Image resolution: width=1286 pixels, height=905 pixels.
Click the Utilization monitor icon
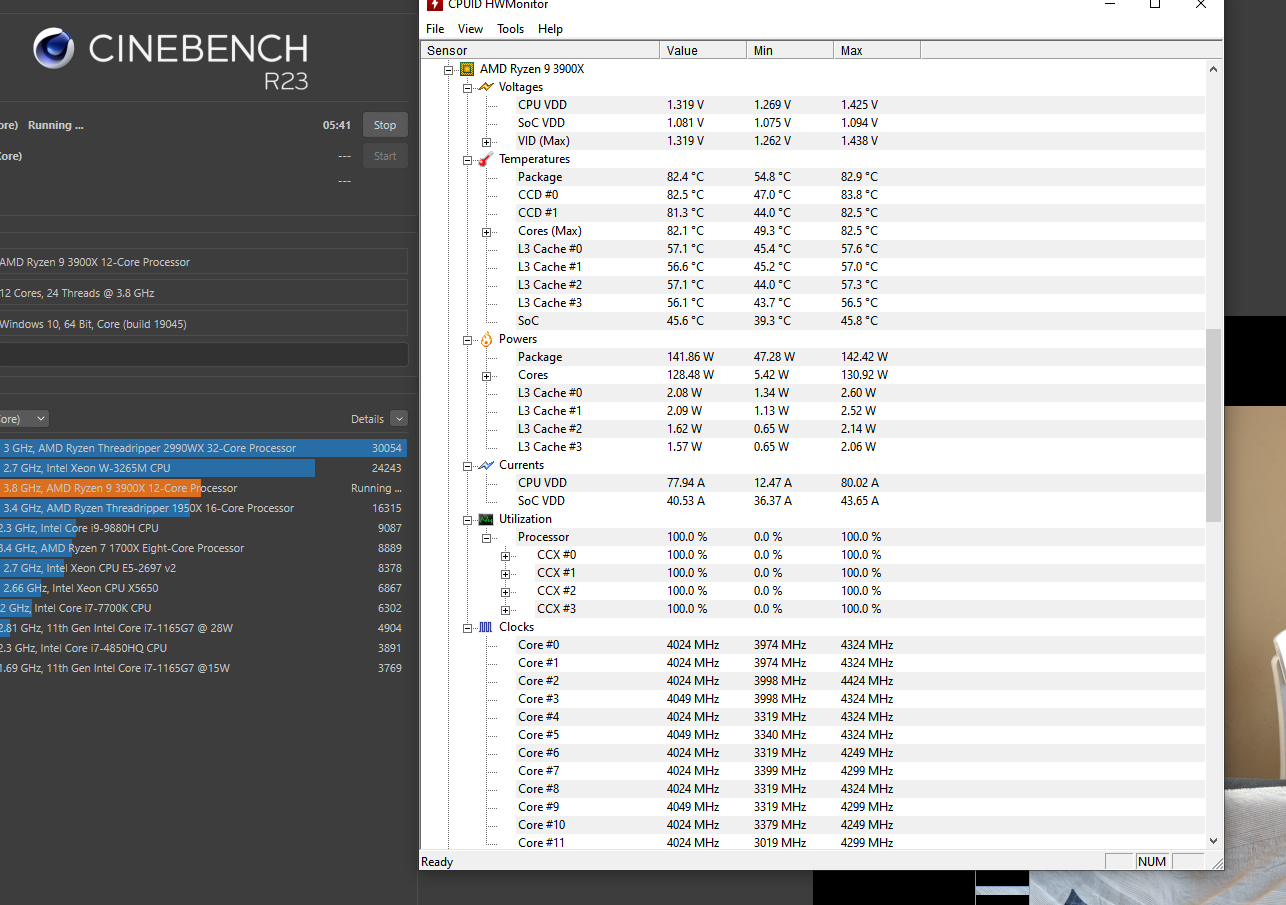[x=485, y=519]
